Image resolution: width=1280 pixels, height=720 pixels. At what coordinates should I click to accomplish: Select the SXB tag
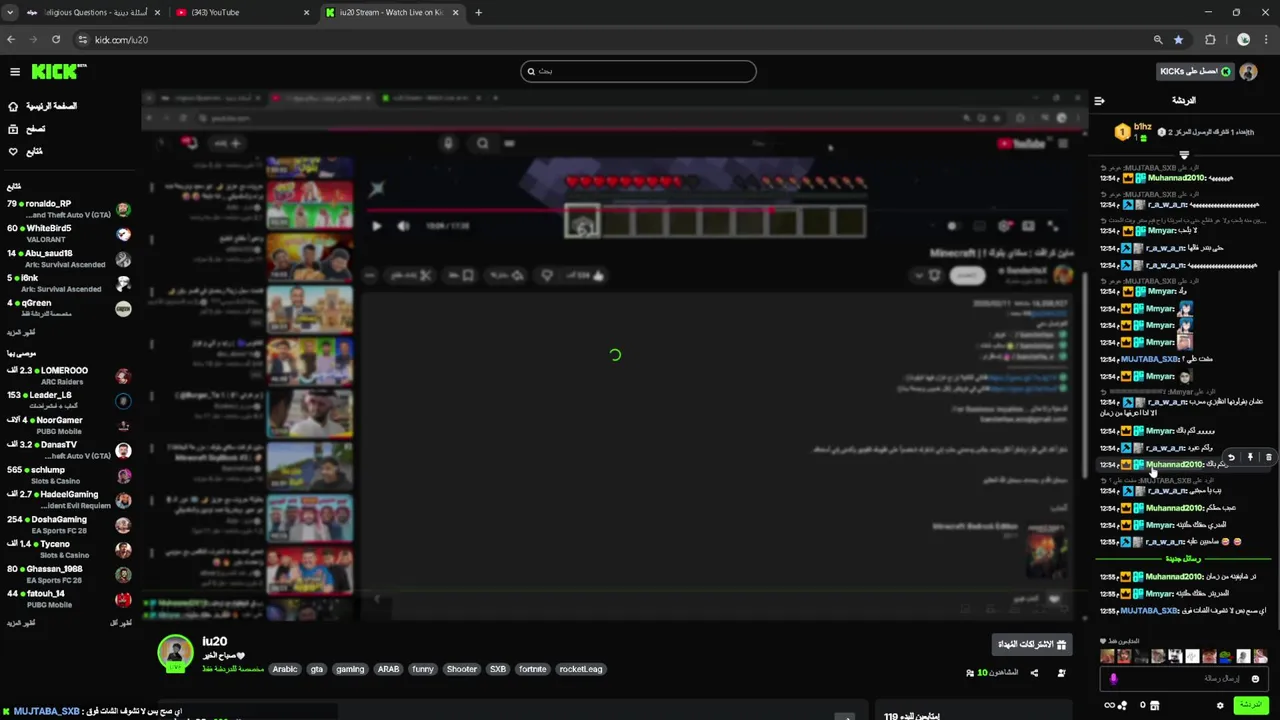pos(498,669)
